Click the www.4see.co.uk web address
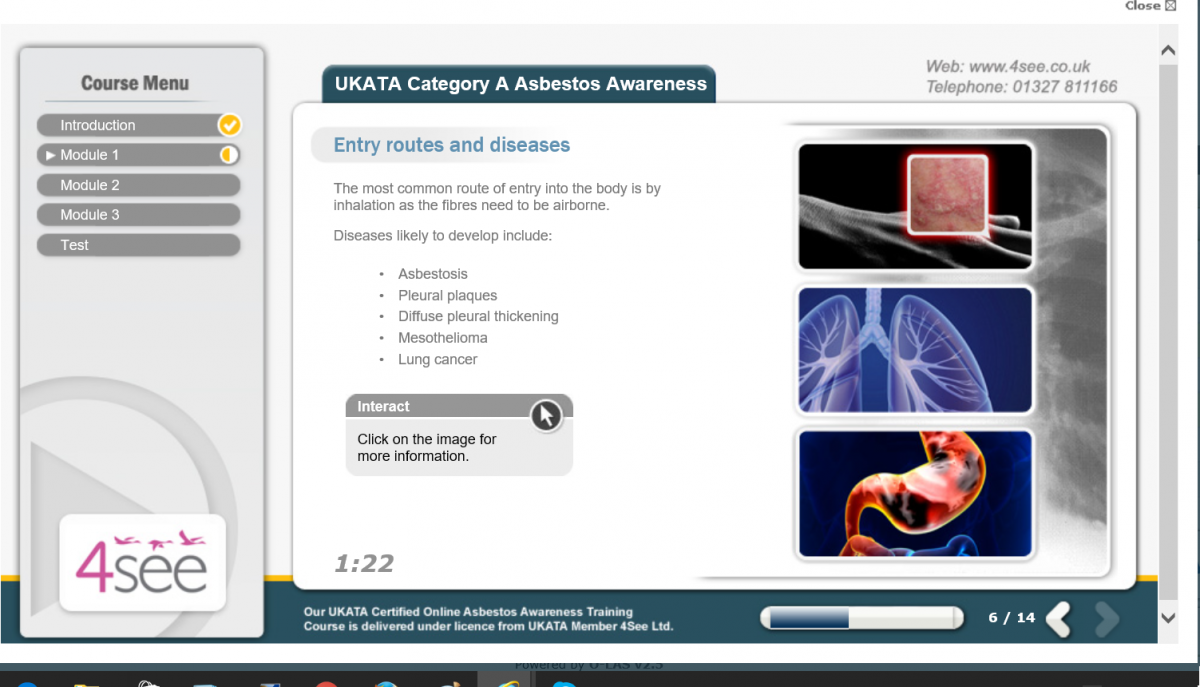Viewport: 1200px width, 687px height. tap(1008, 67)
